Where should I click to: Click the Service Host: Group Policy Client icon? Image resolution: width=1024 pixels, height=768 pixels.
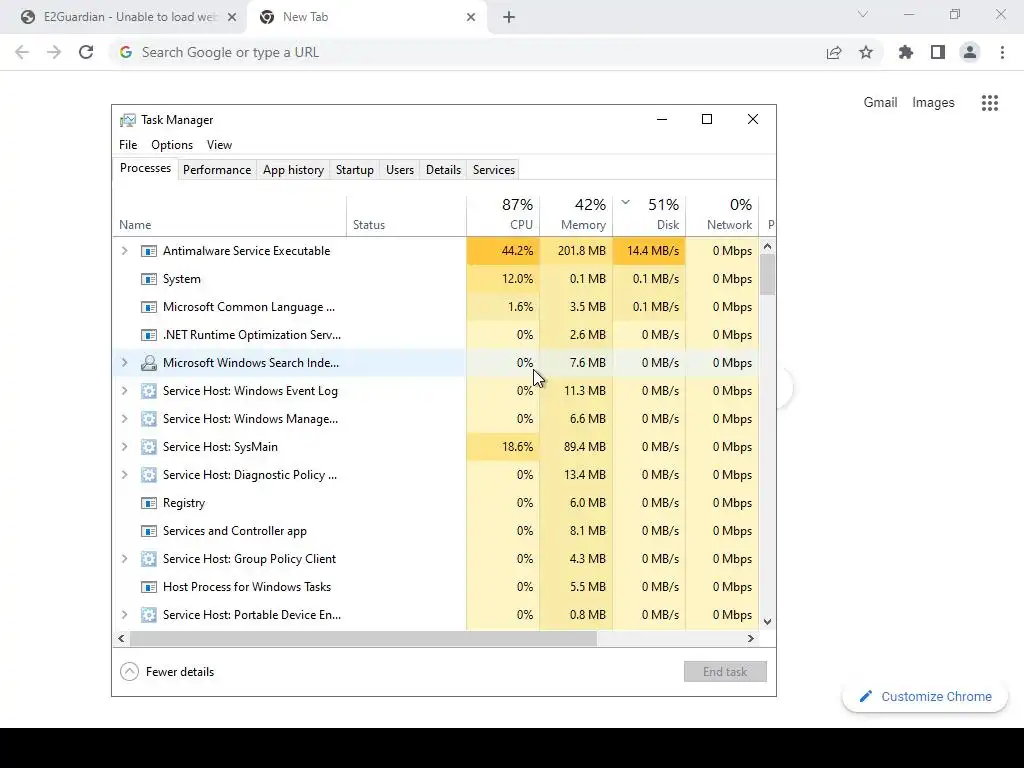click(x=149, y=559)
